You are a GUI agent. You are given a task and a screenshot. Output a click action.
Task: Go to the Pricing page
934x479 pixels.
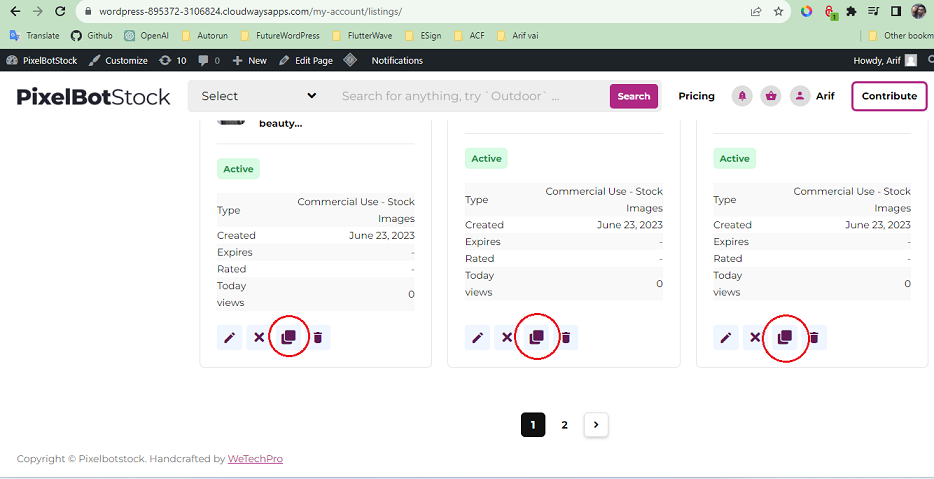tap(696, 96)
